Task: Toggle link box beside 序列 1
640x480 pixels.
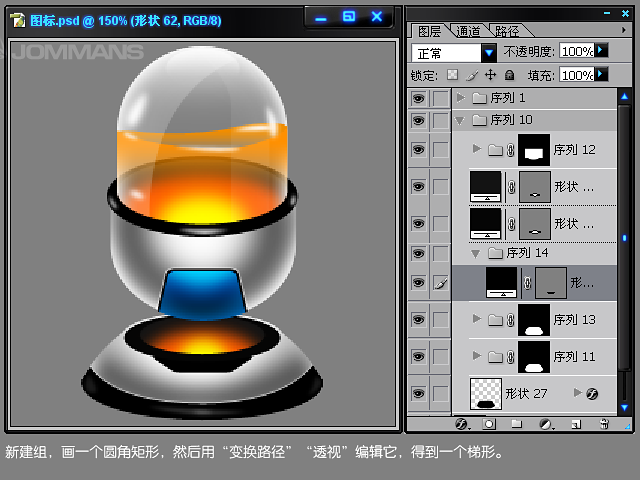Action: tap(440, 98)
